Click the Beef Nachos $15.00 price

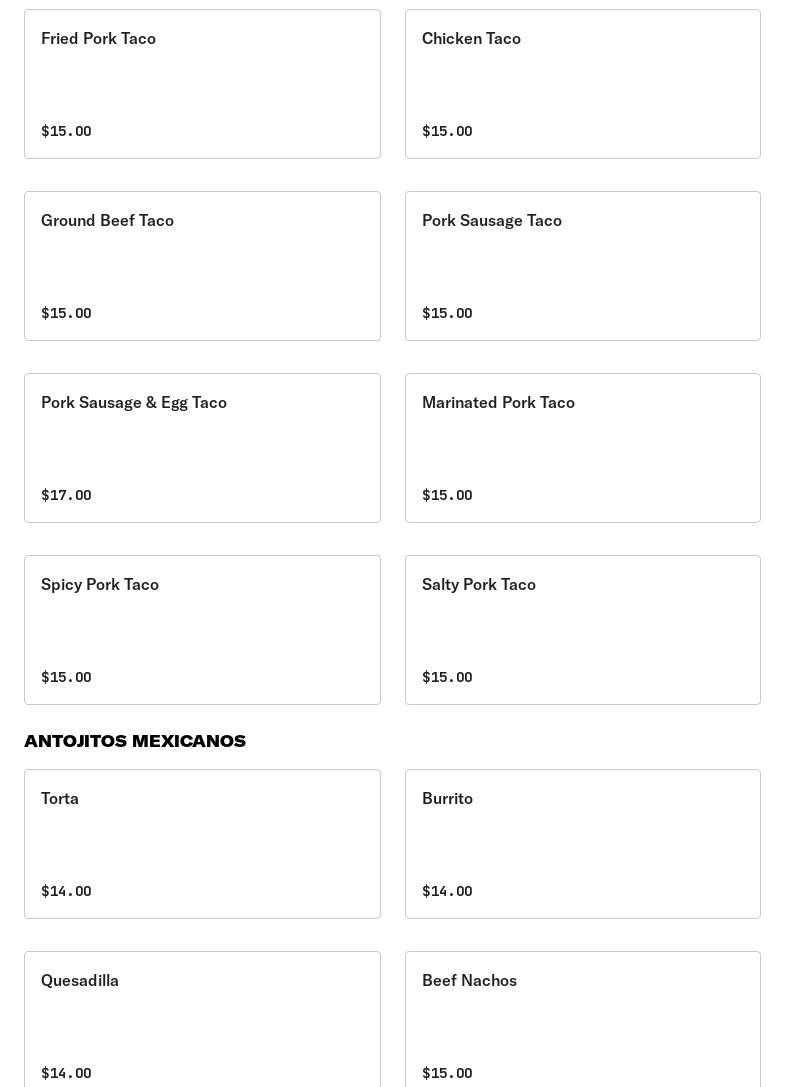(447, 1073)
